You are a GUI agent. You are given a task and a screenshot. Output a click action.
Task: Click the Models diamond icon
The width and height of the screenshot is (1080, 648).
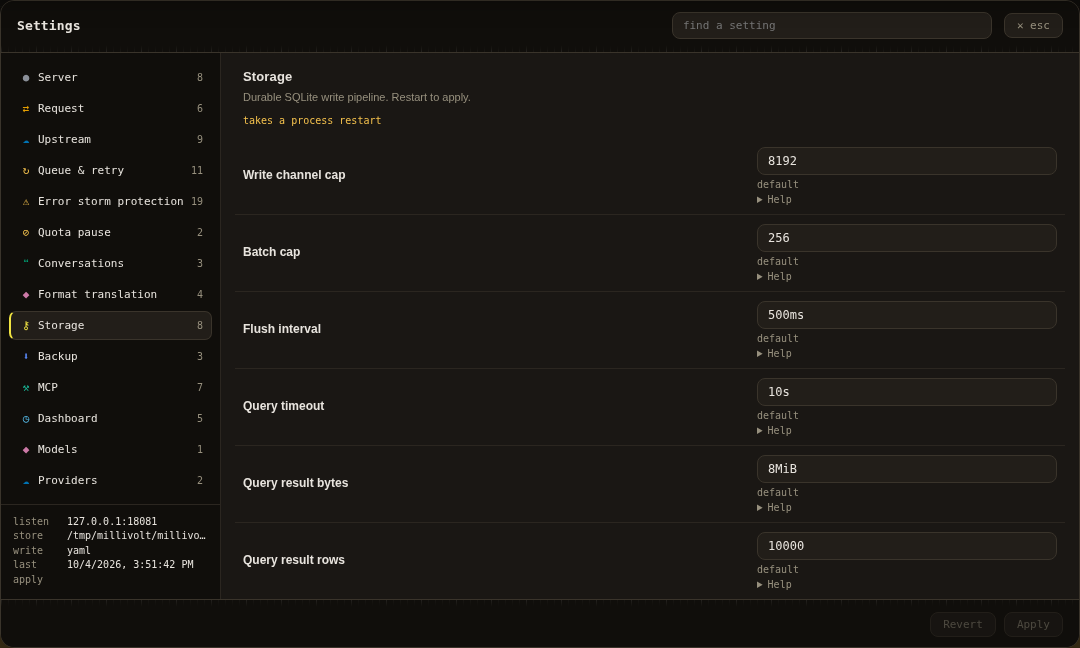[26, 450]
